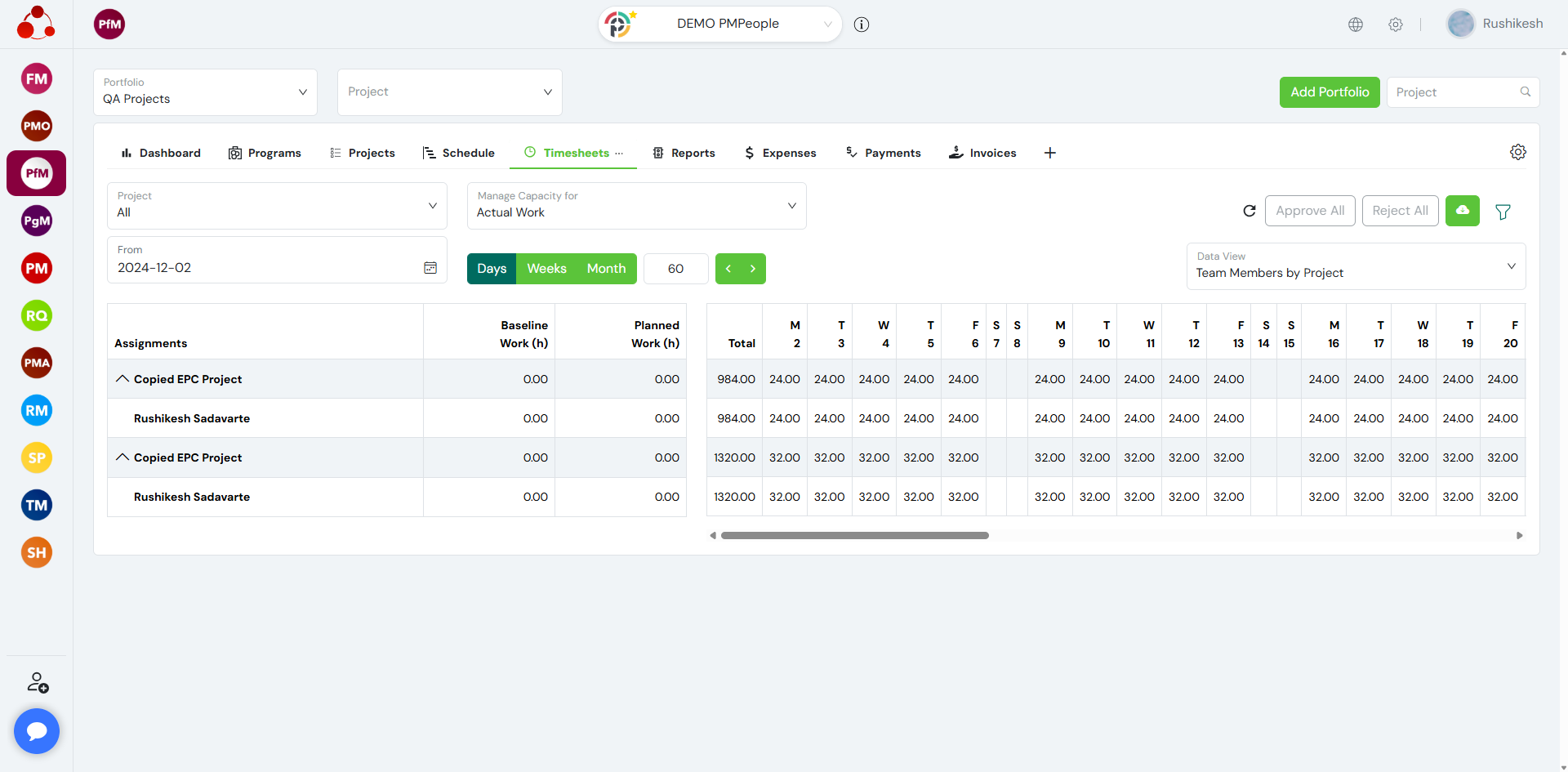1568x772 pixels.
Task: Open the chat support bubble
Action: [x=37, y=730]
